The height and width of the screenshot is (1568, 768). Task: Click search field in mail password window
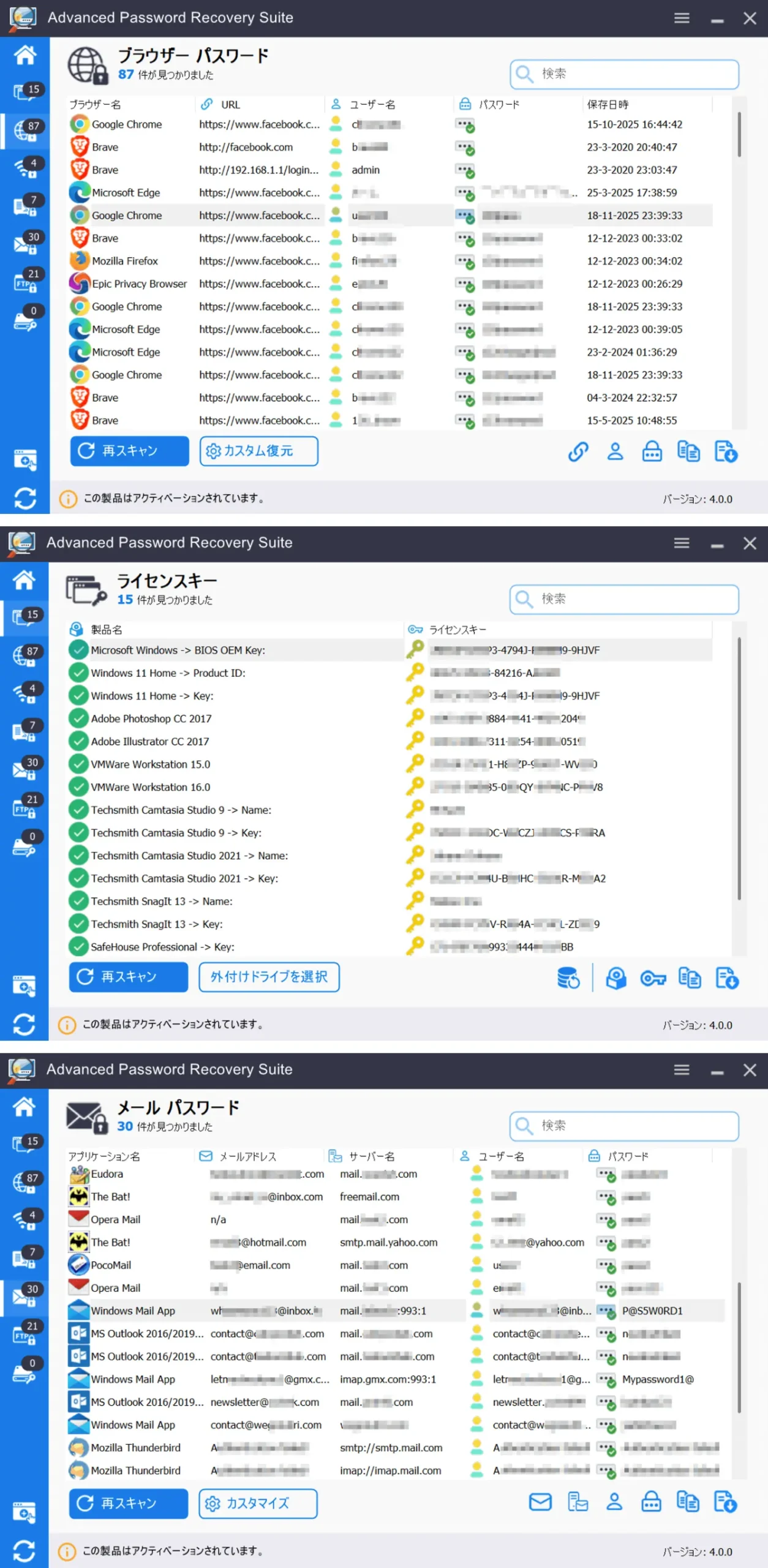point(624,1126)
